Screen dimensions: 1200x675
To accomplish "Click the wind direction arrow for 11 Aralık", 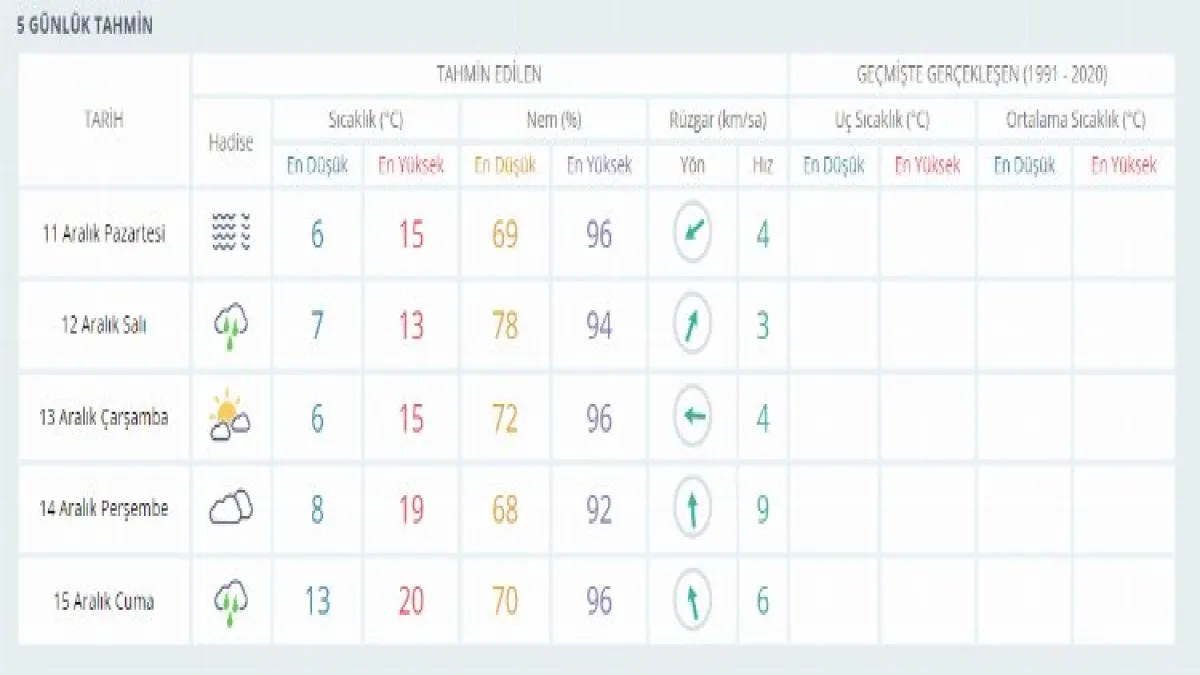I will point(693,233).
